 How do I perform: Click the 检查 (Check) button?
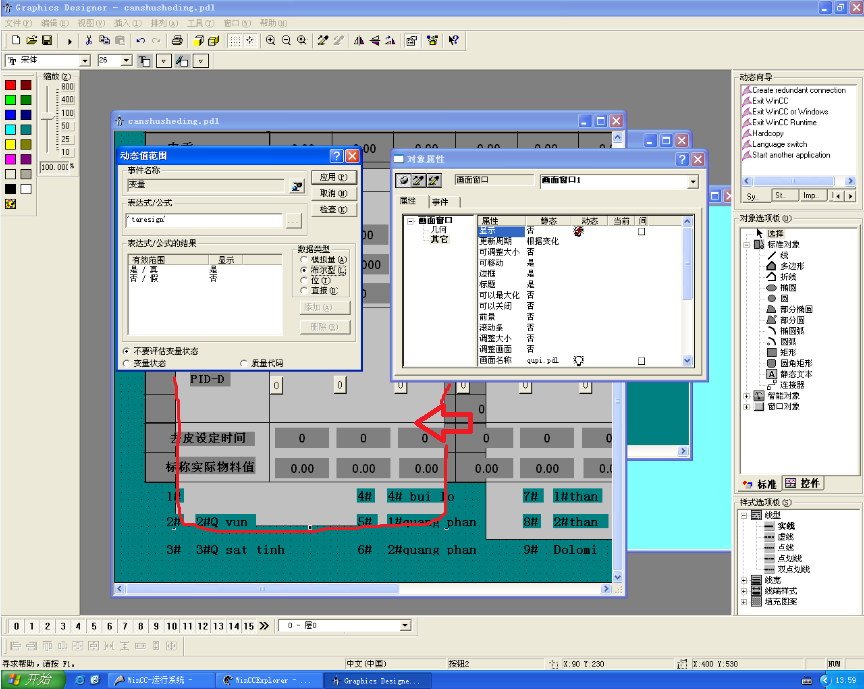(x=333, y=209)
